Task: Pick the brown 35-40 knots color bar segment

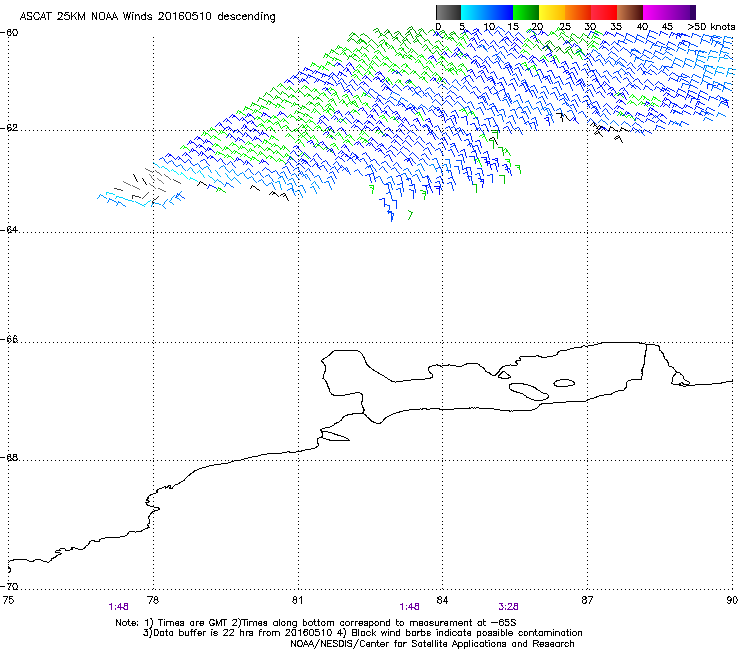Action: pos(630,12)
